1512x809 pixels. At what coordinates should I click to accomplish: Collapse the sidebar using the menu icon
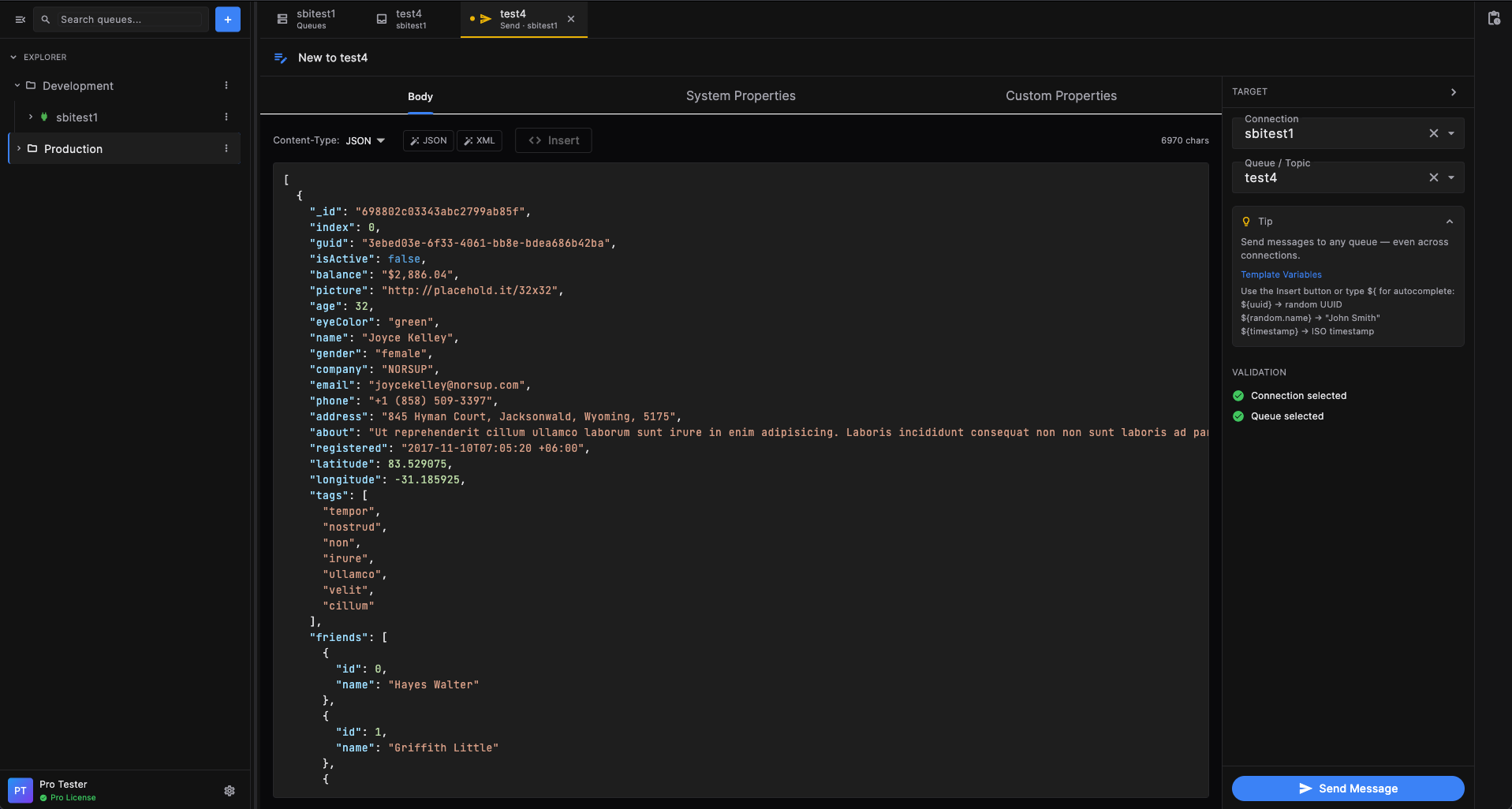(x=21, y=20)
